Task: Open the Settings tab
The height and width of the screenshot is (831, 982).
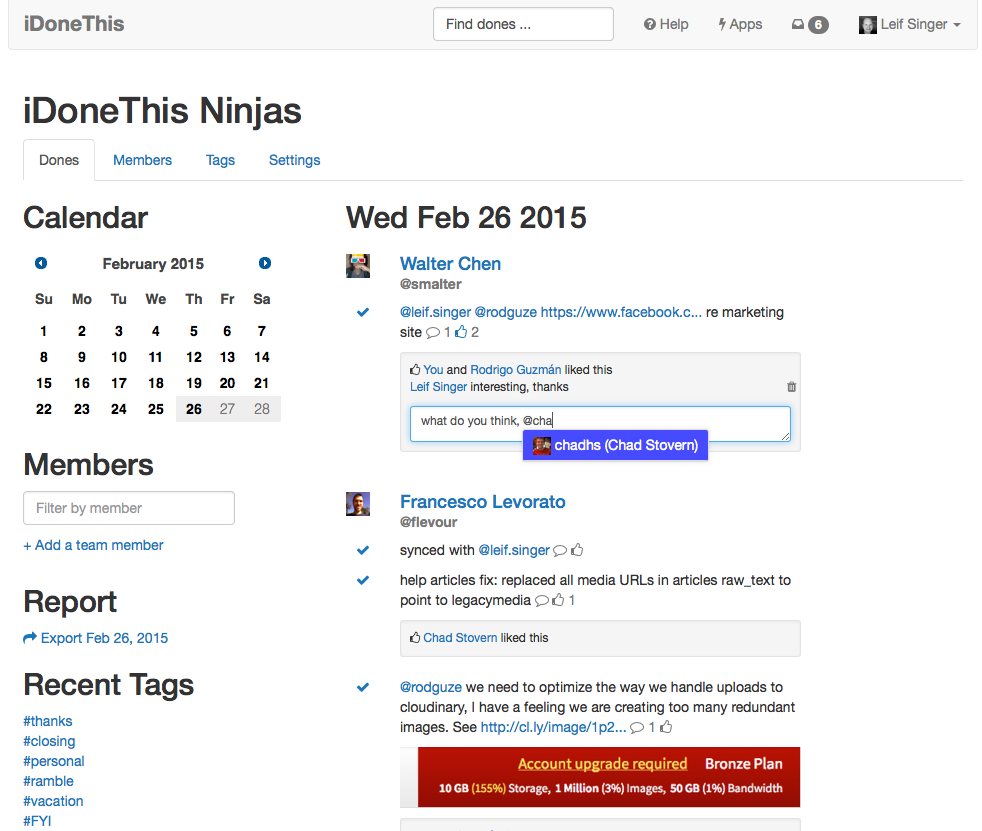Action: (294, 160)
